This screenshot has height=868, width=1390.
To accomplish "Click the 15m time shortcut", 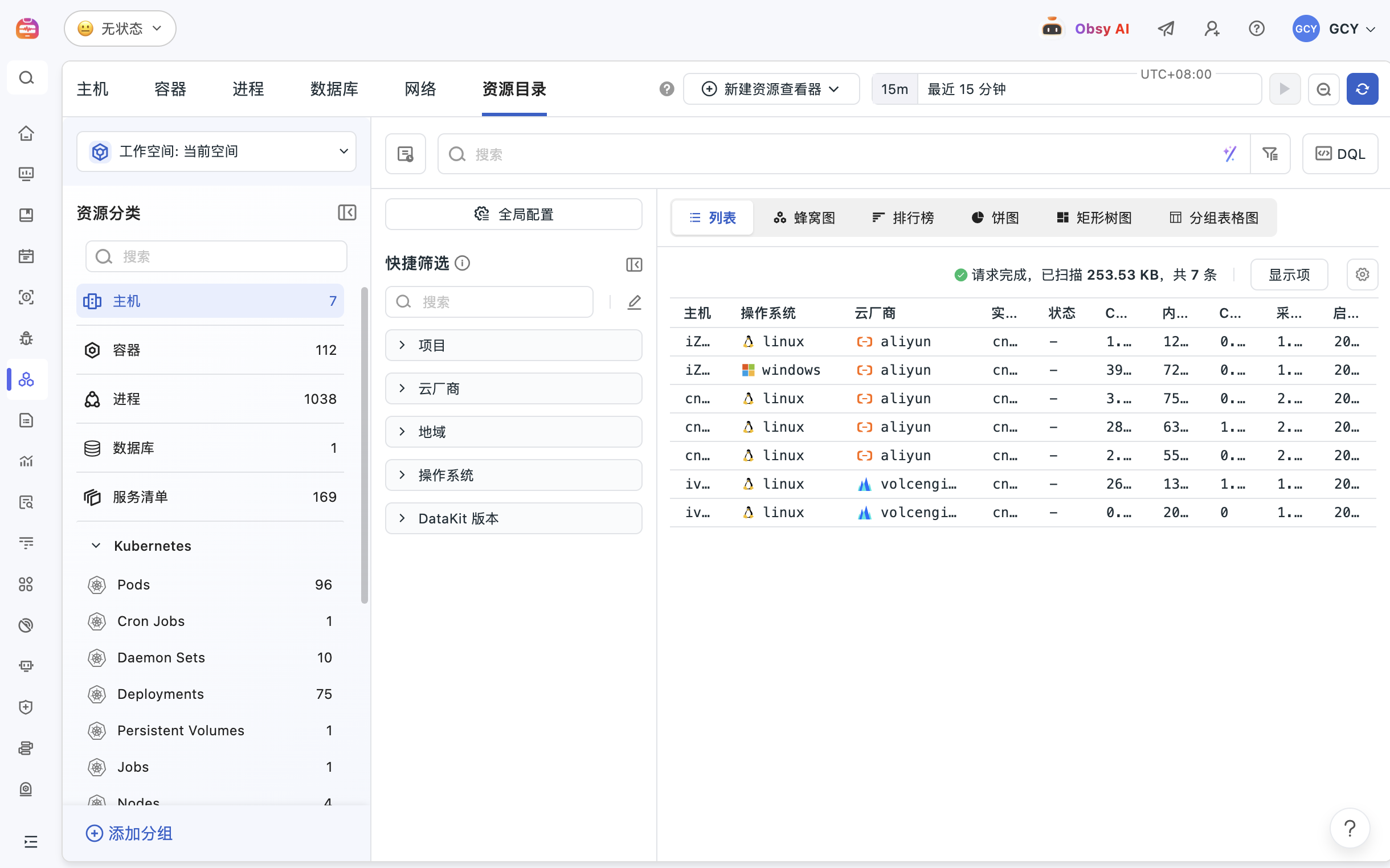I will [894, 89].
